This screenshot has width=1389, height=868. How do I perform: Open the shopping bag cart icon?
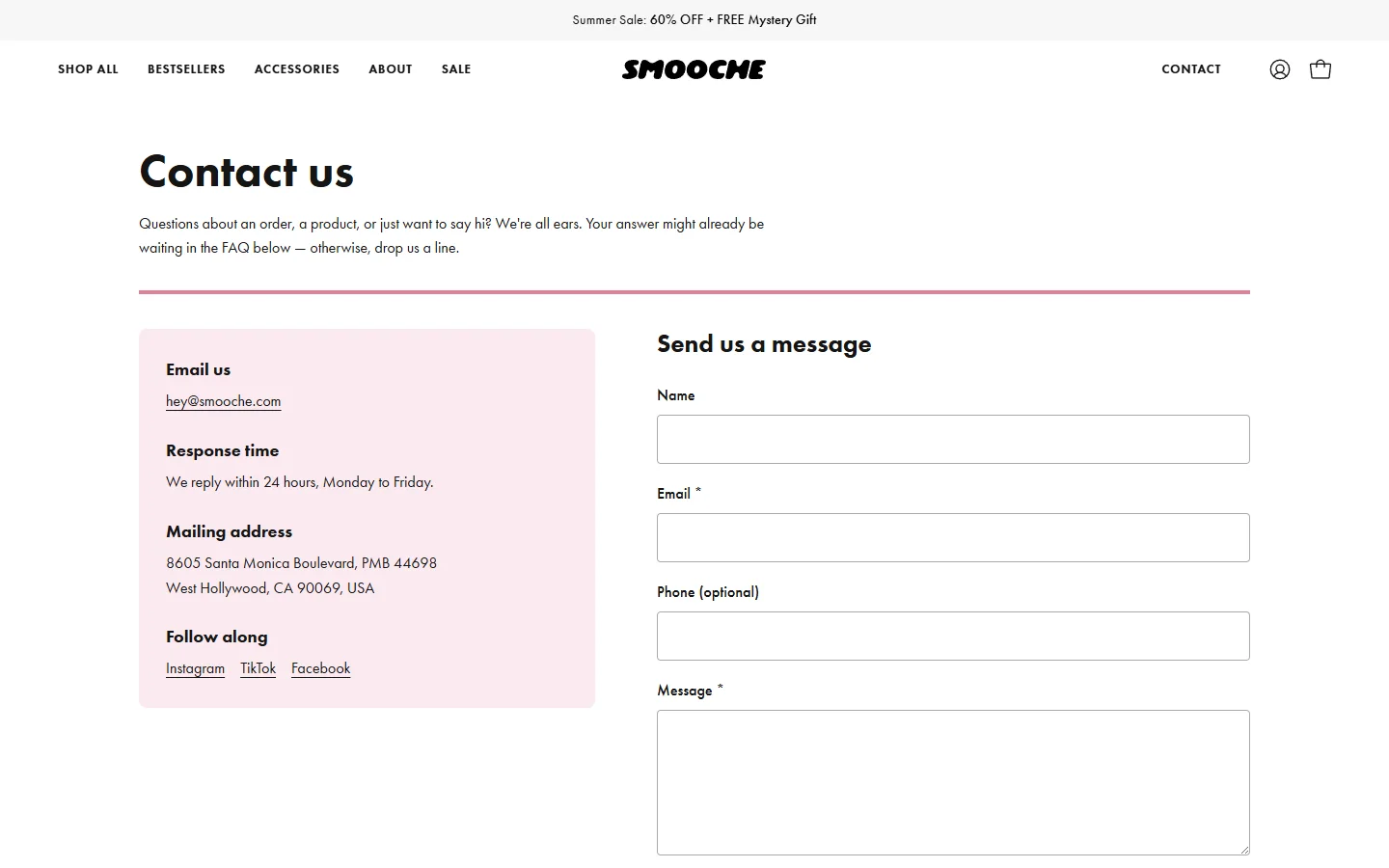pyautogui.click(x=1321, y=69)
